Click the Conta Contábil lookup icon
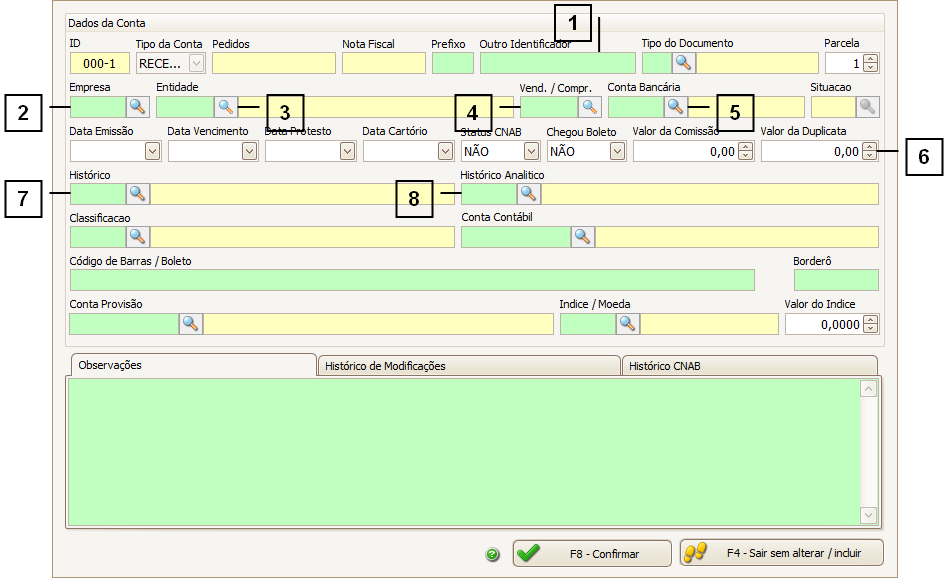Screen dimensions: 945x578 tap(582, 237)
